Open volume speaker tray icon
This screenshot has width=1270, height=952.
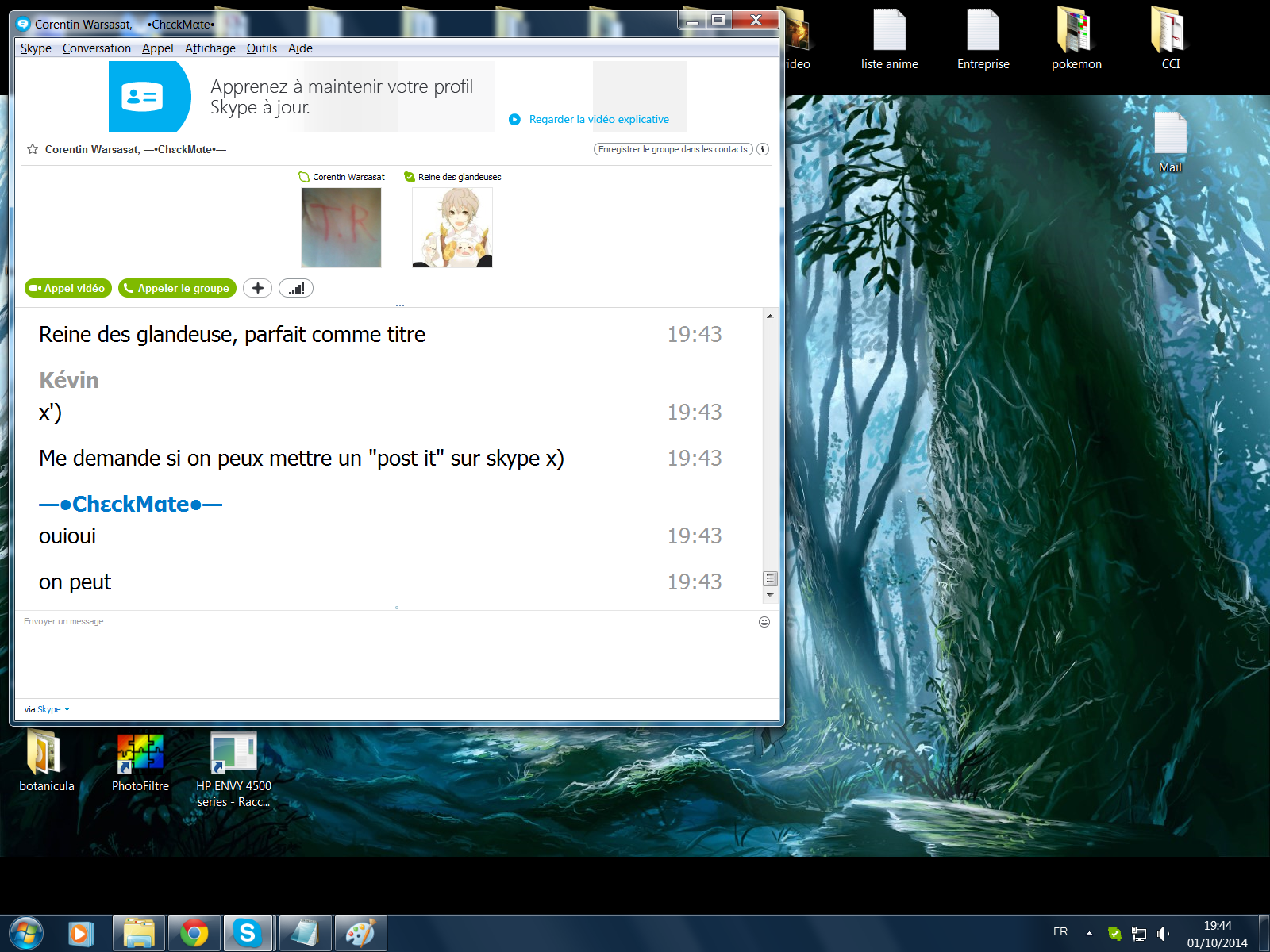1163,933
